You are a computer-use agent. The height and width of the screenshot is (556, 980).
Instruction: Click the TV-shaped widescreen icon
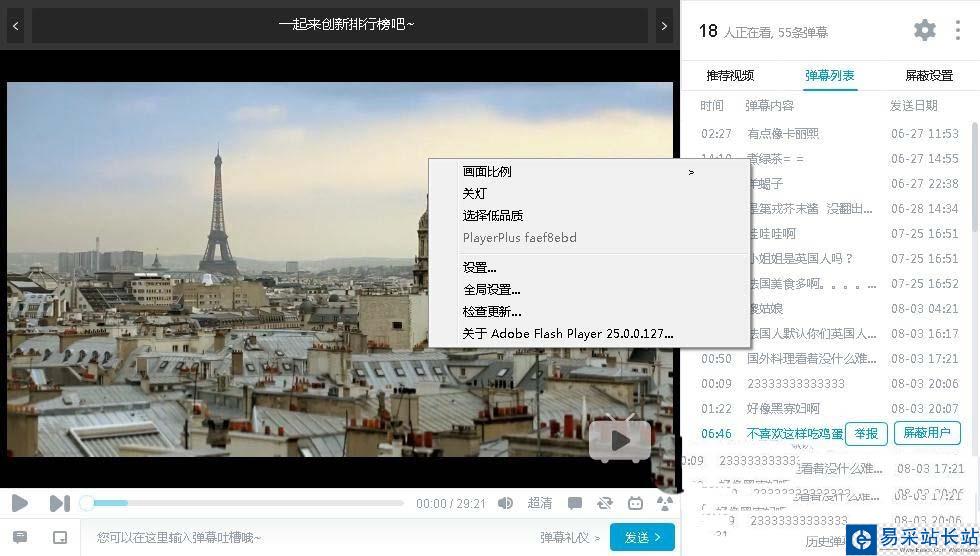pyautogui.click(x=635, y=503)
